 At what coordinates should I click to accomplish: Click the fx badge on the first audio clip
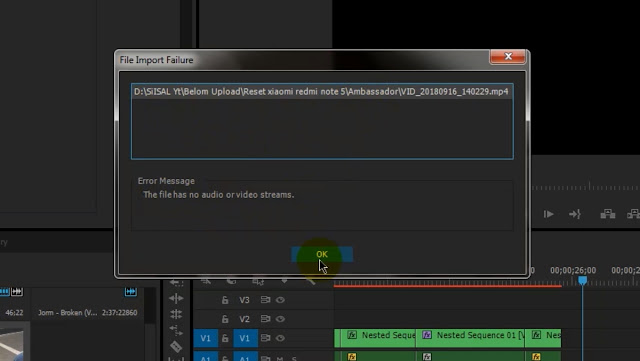point(352,357)
